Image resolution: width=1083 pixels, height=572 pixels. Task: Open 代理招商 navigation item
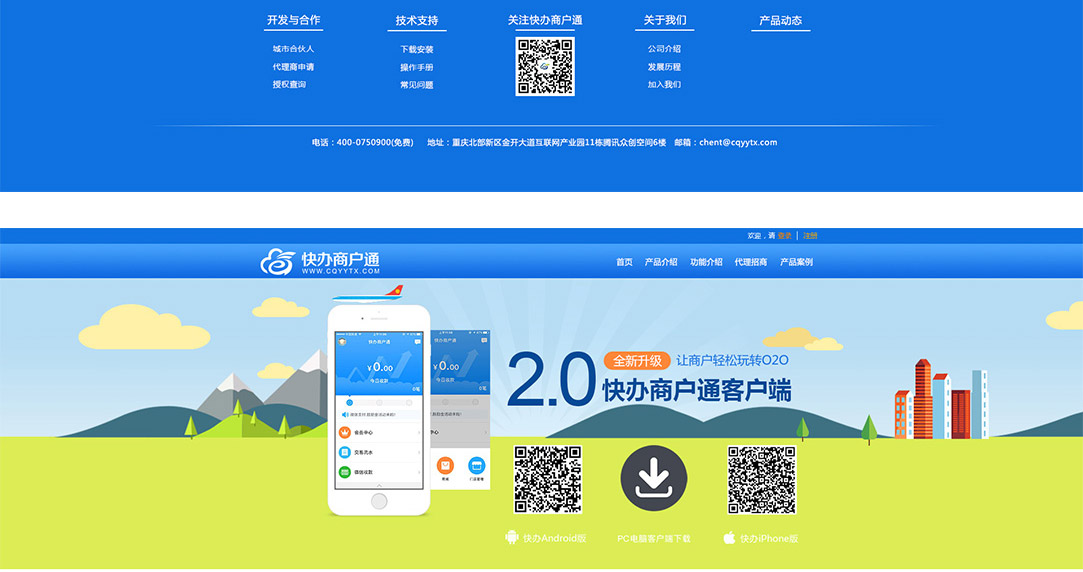(x=751, y=262)
